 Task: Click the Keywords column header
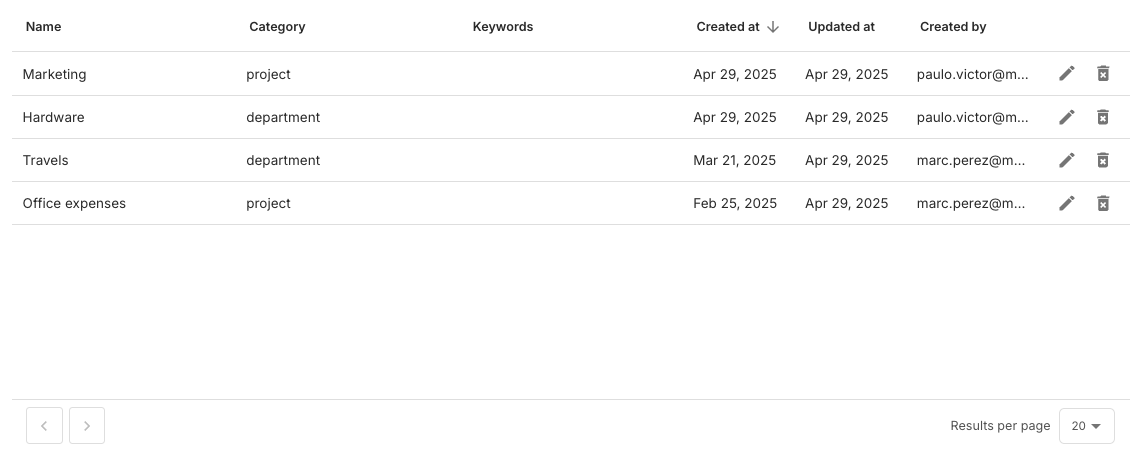503,27
